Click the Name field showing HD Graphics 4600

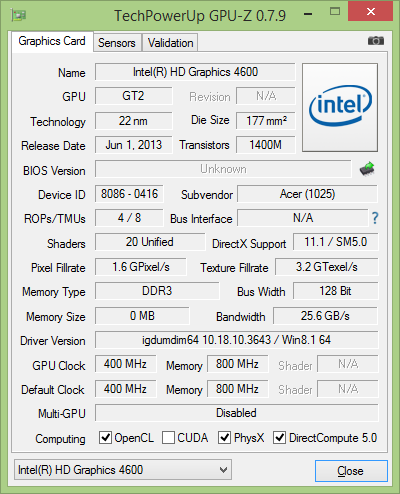195,72
